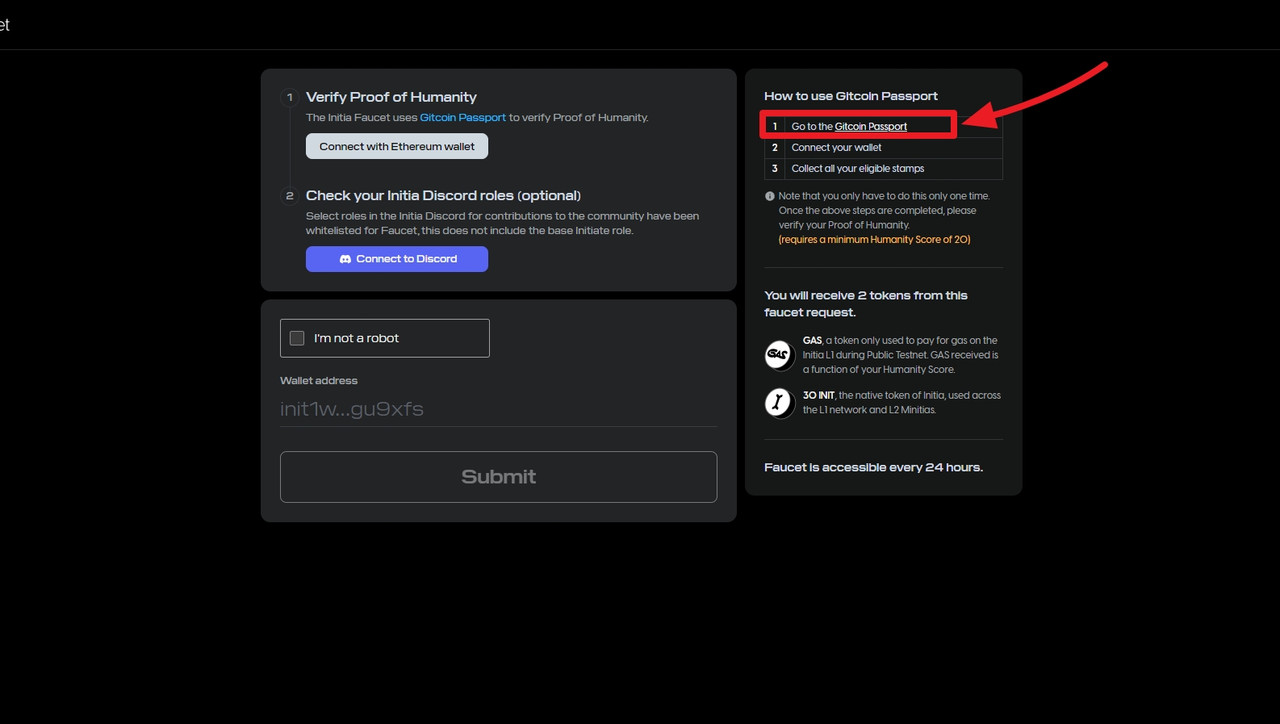Click the 'Wallet address' label
Viewport: 1280px width, 724px height.
coord(319,381)
